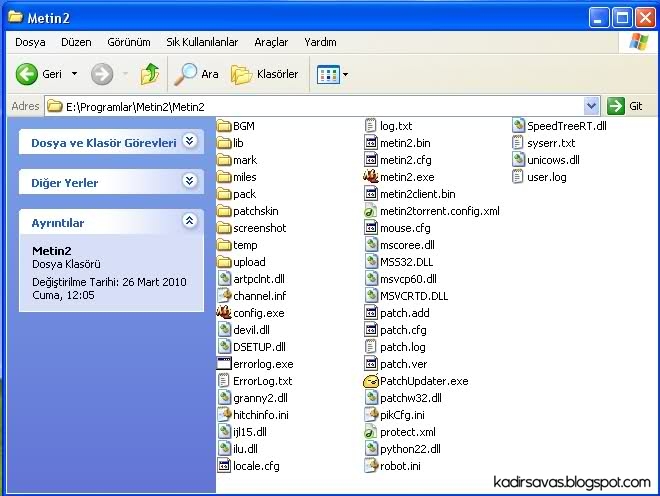The width and height of the screenshot is (660, 496).
Task: Open the views grid icon
Action: click(328, 75)
